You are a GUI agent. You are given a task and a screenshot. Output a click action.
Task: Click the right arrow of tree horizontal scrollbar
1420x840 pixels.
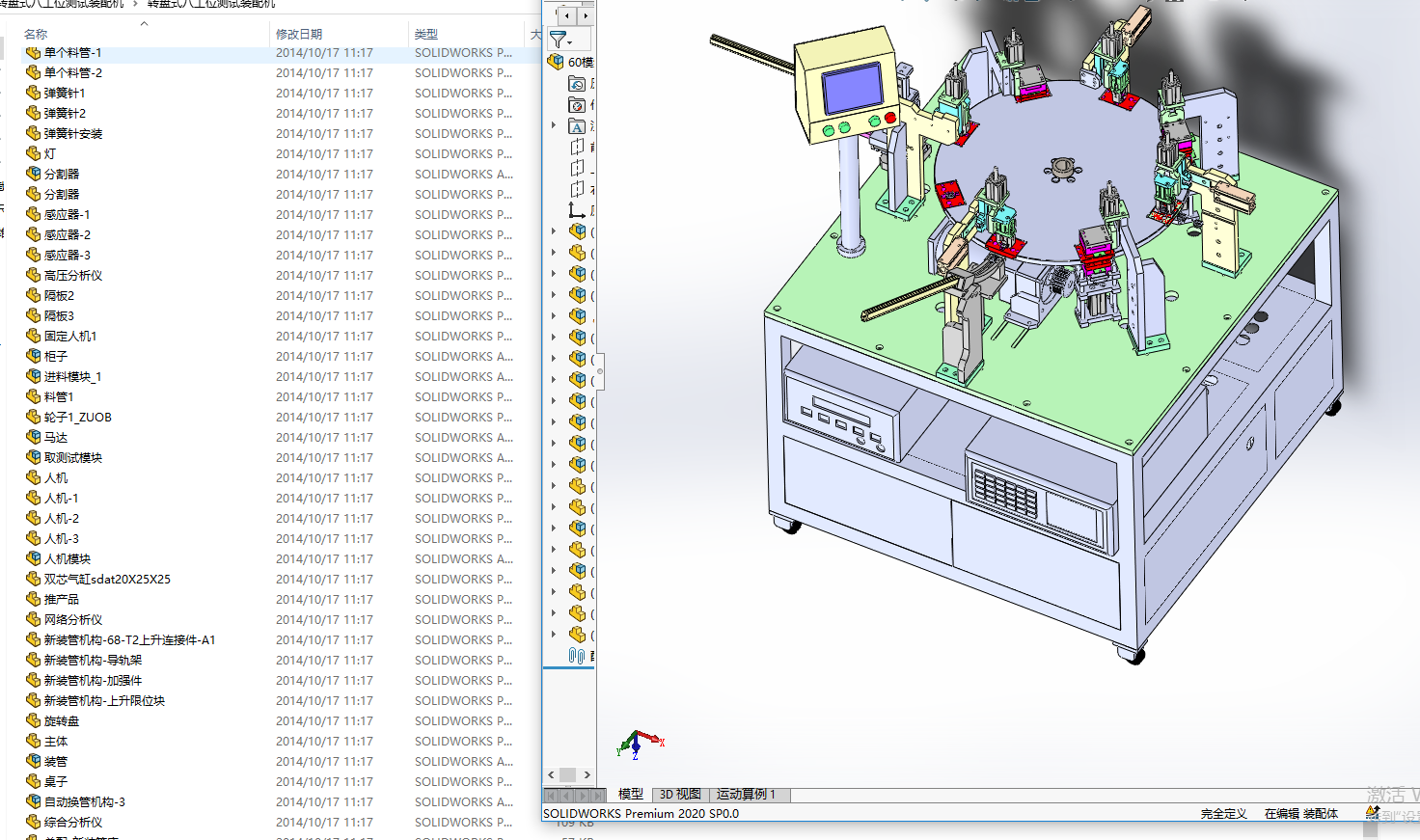point(587,774)
